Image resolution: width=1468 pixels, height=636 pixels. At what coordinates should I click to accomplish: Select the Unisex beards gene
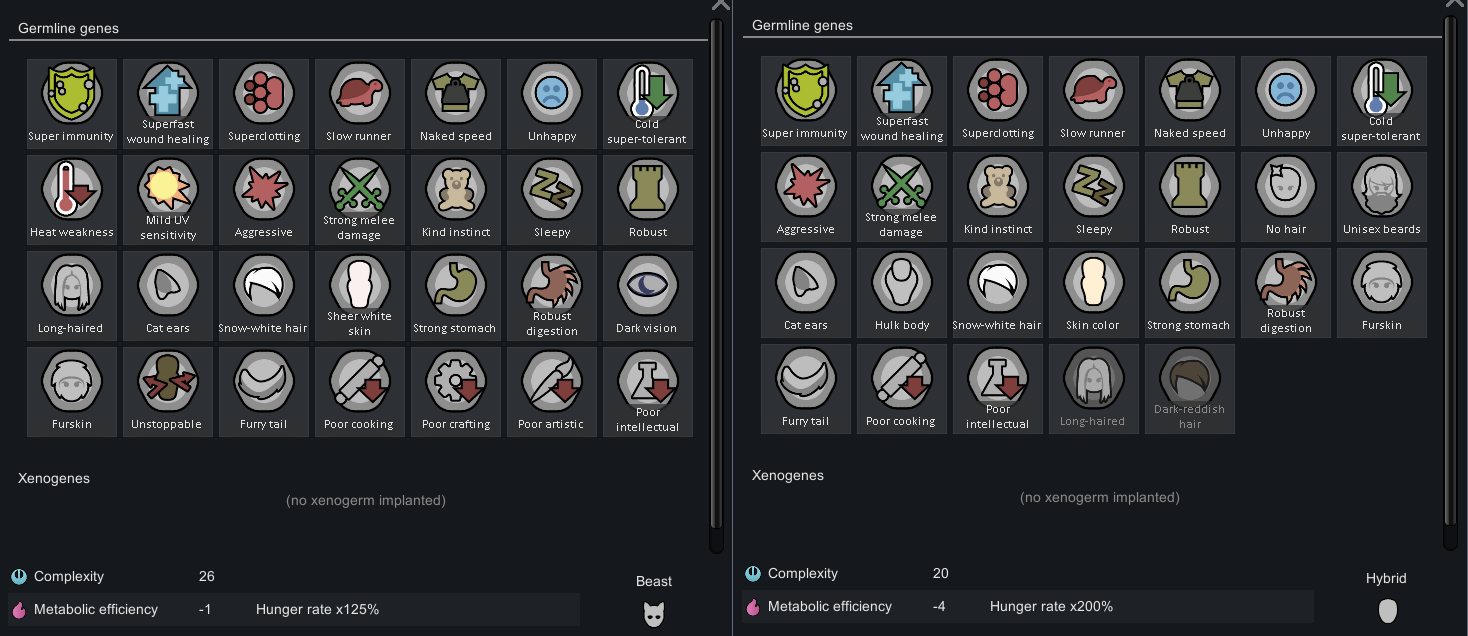1382,197
